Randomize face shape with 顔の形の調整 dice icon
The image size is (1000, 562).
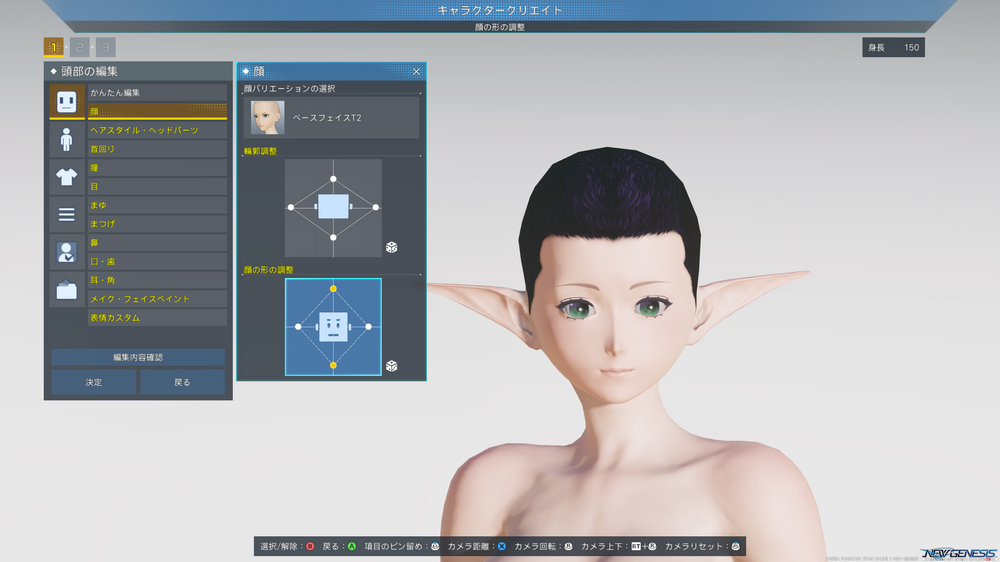coord(392,366)
